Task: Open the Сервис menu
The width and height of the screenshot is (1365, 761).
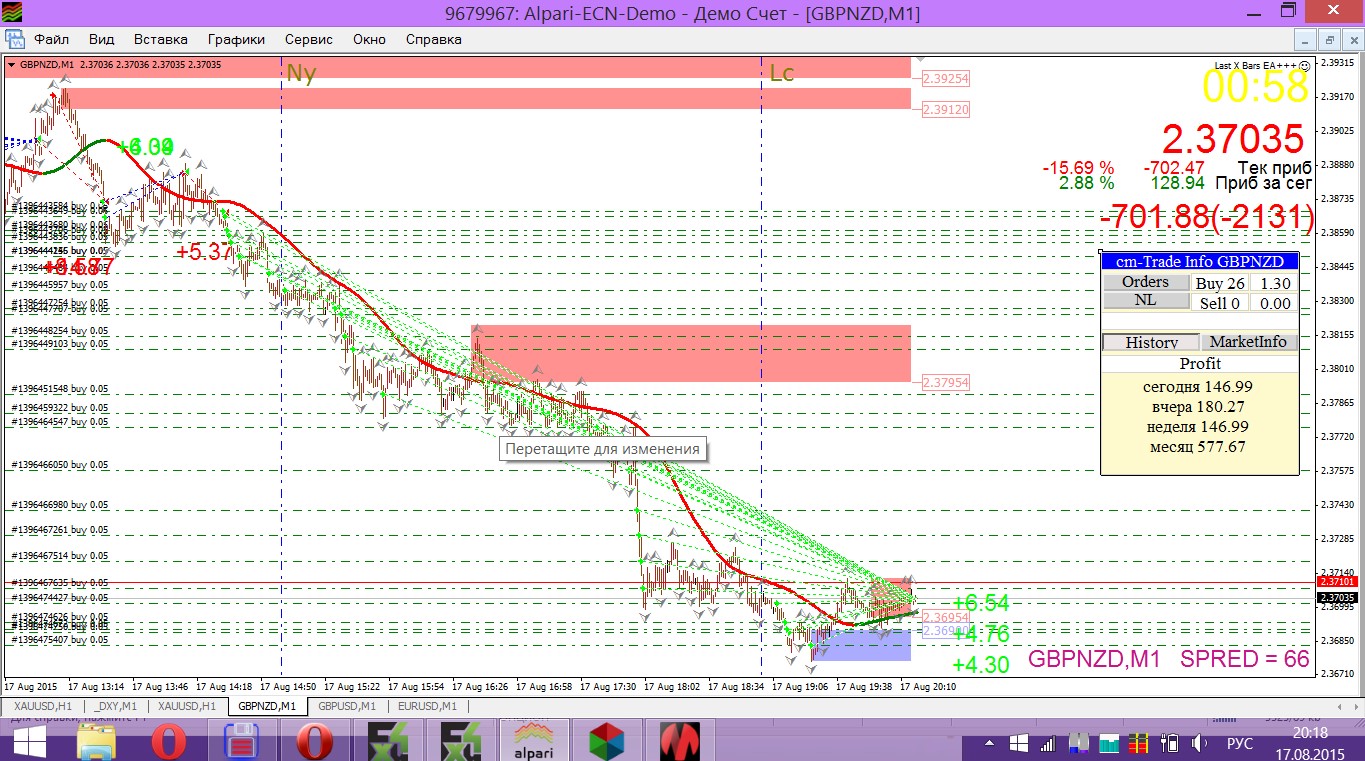Action: (309, 39)
